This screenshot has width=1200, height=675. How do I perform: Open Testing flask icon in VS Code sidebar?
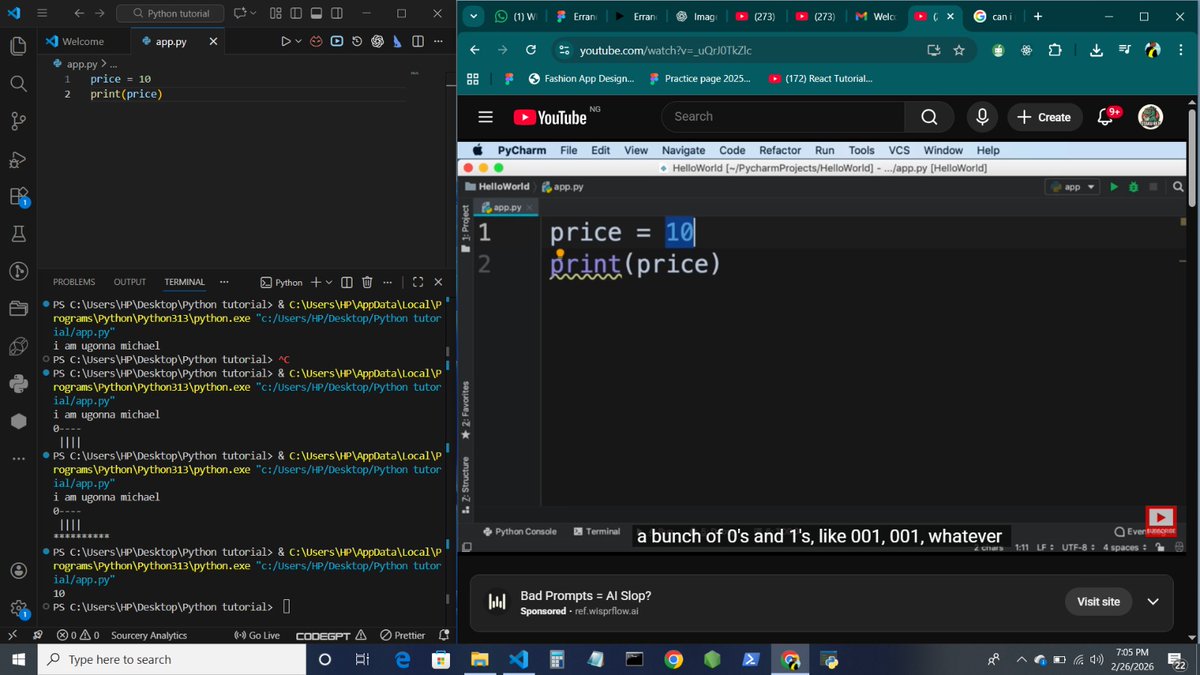18,234
